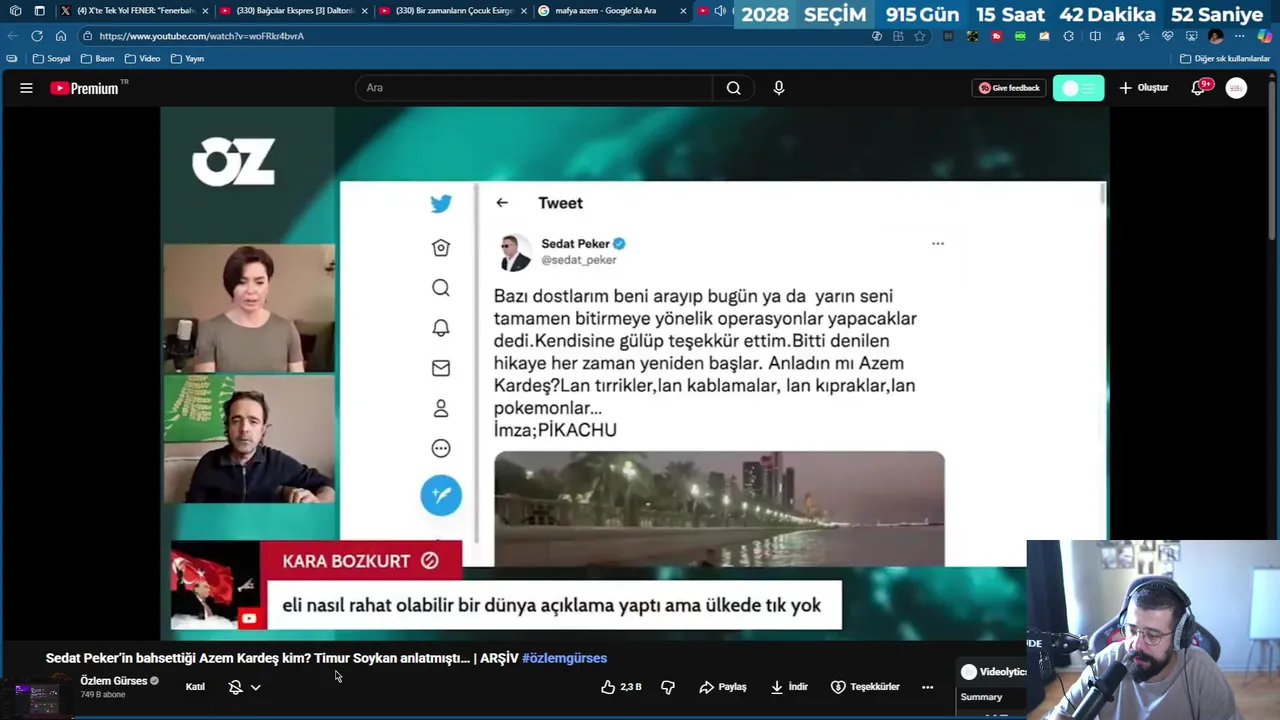Open Basın bookmarks folder

(98, 59)
